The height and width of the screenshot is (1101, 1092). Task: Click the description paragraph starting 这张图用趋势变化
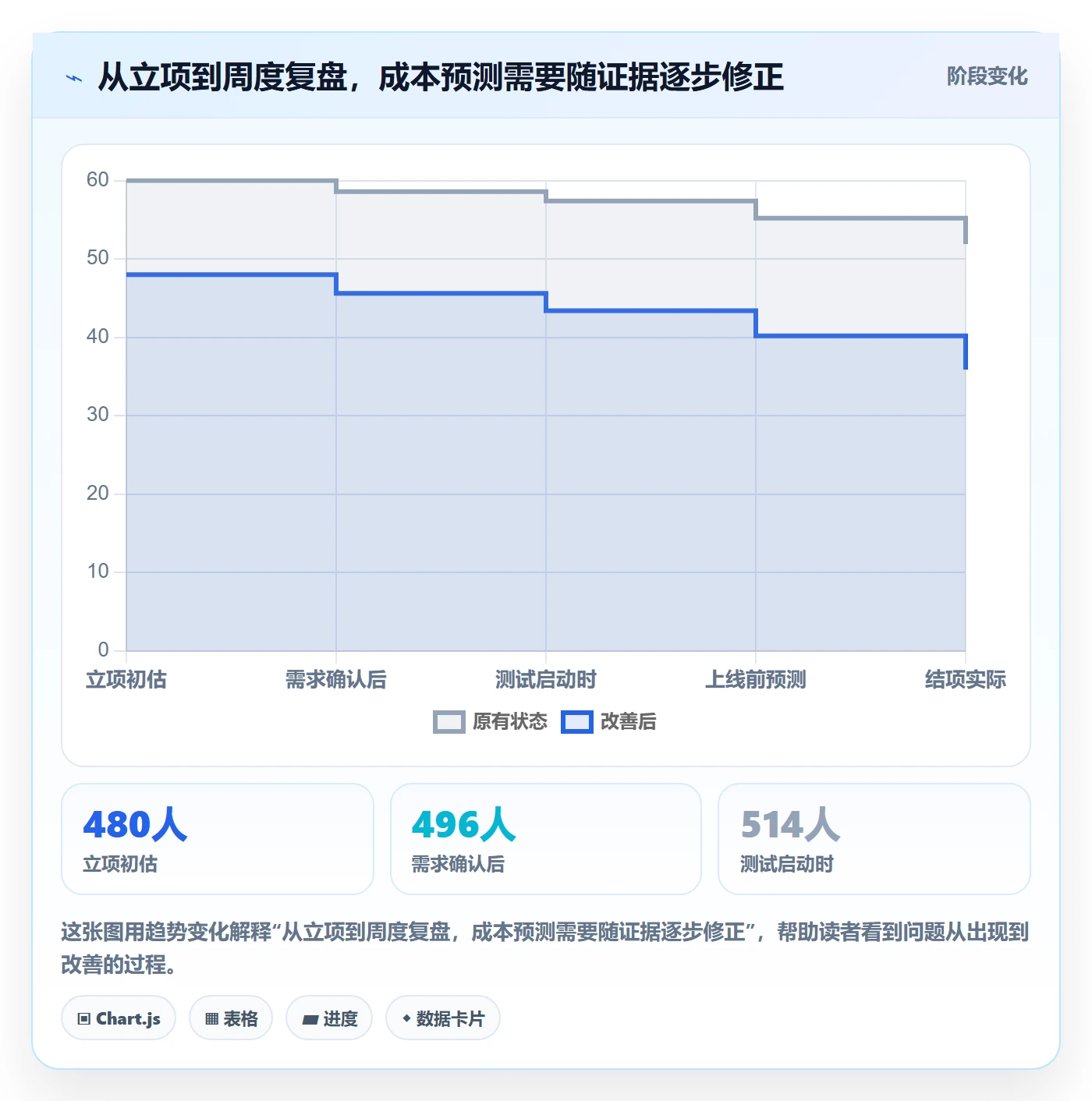tap(545, 948)
